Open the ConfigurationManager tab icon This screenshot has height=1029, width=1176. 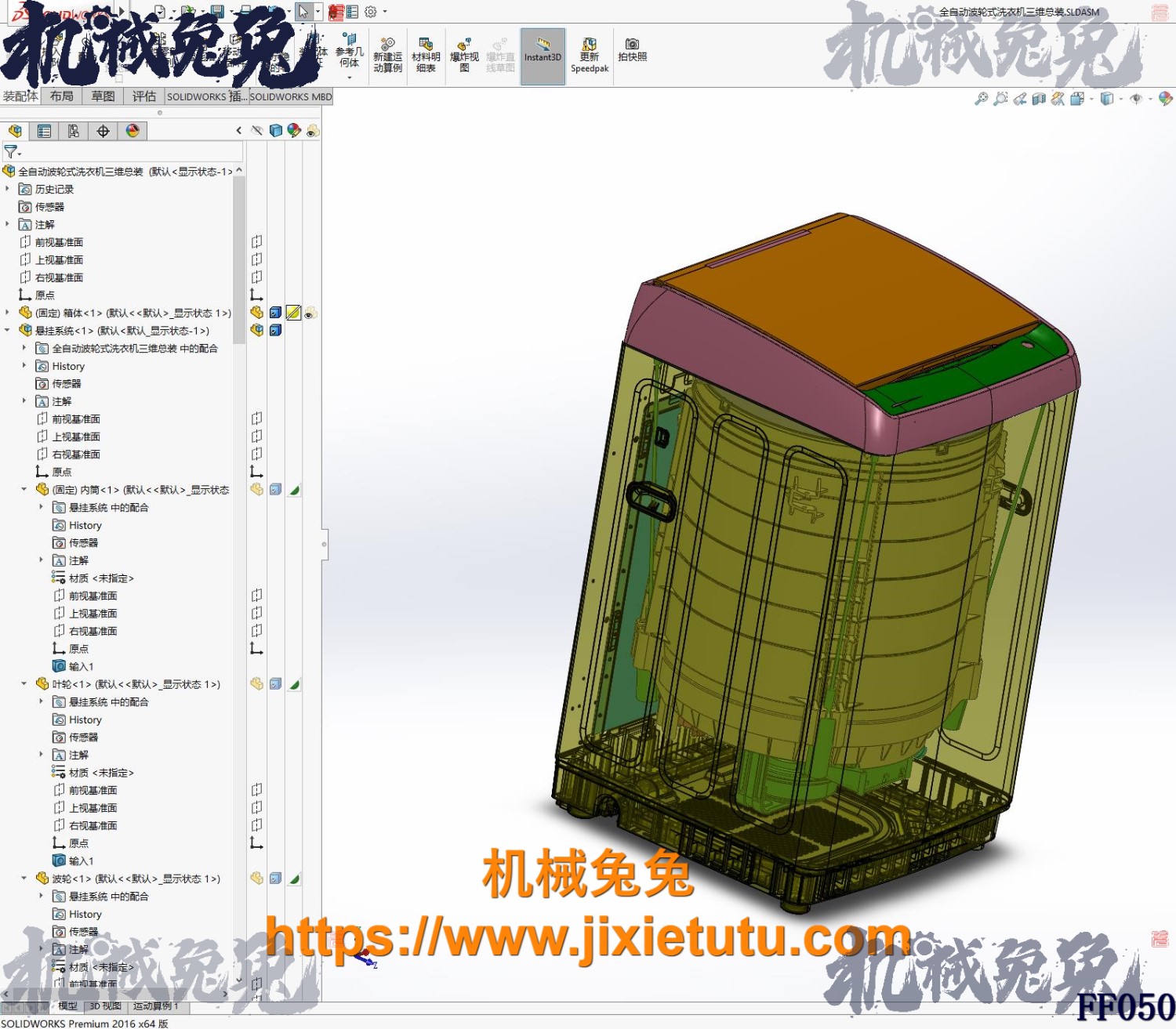(x=74, y=131)
